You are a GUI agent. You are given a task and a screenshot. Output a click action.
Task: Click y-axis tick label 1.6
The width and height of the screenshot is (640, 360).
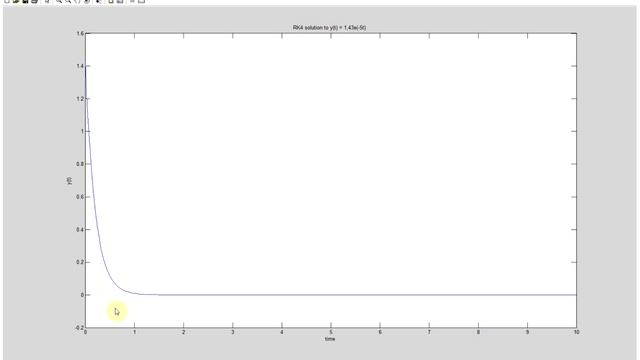80,33
